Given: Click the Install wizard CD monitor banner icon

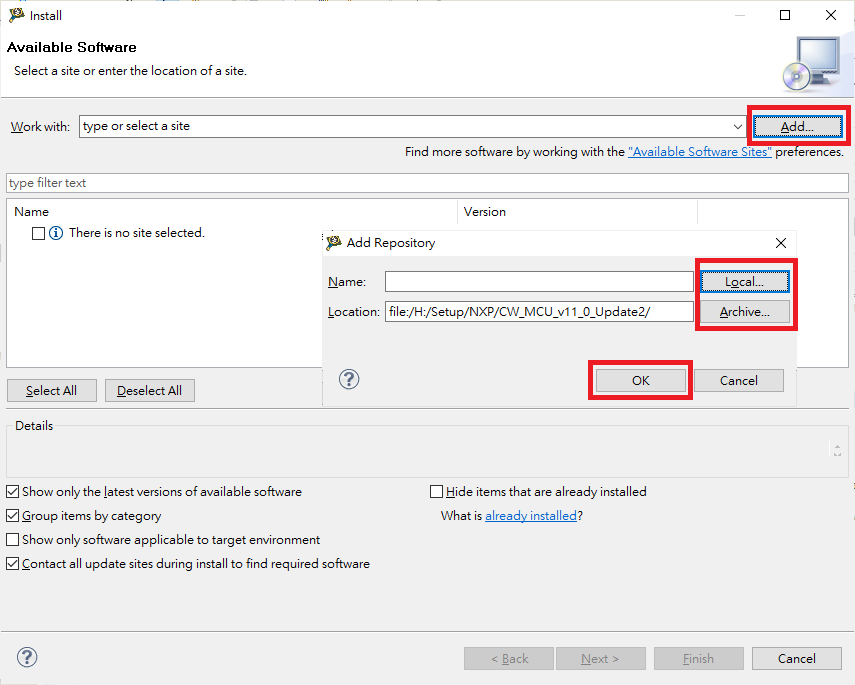Looking at the screenshot, I should [809, 63].
